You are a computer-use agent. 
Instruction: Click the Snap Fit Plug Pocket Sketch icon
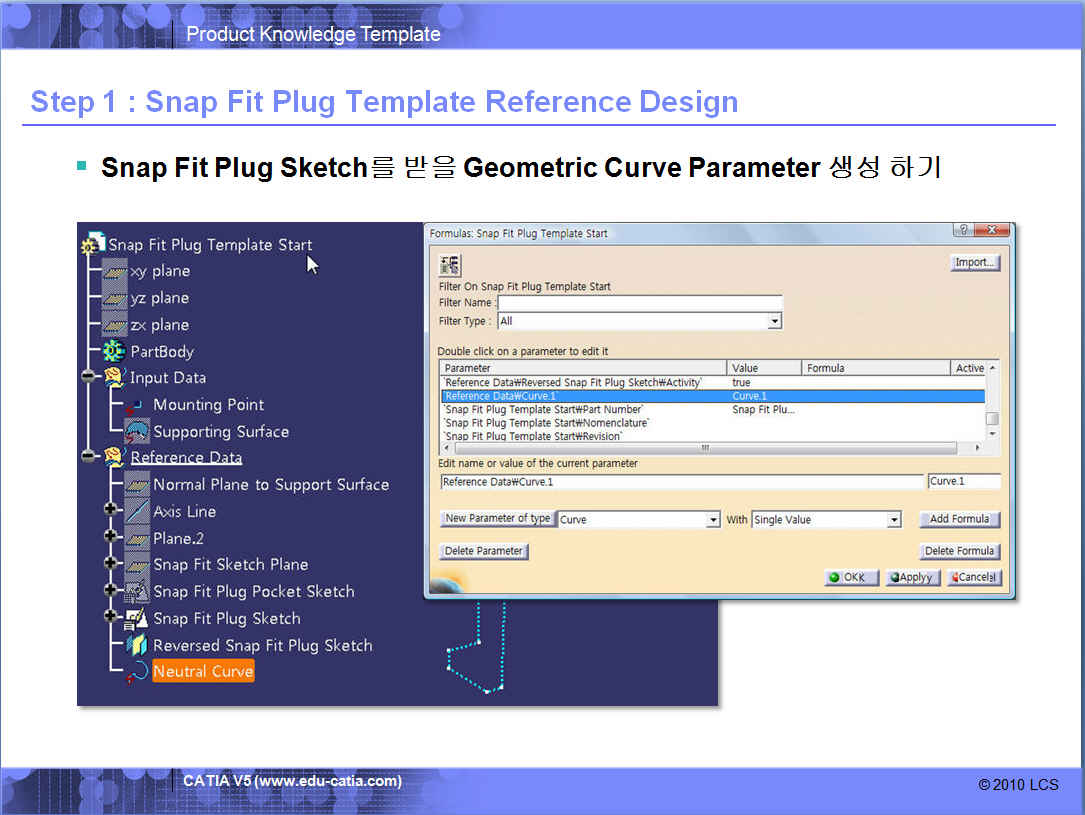(x=137, y=592)
